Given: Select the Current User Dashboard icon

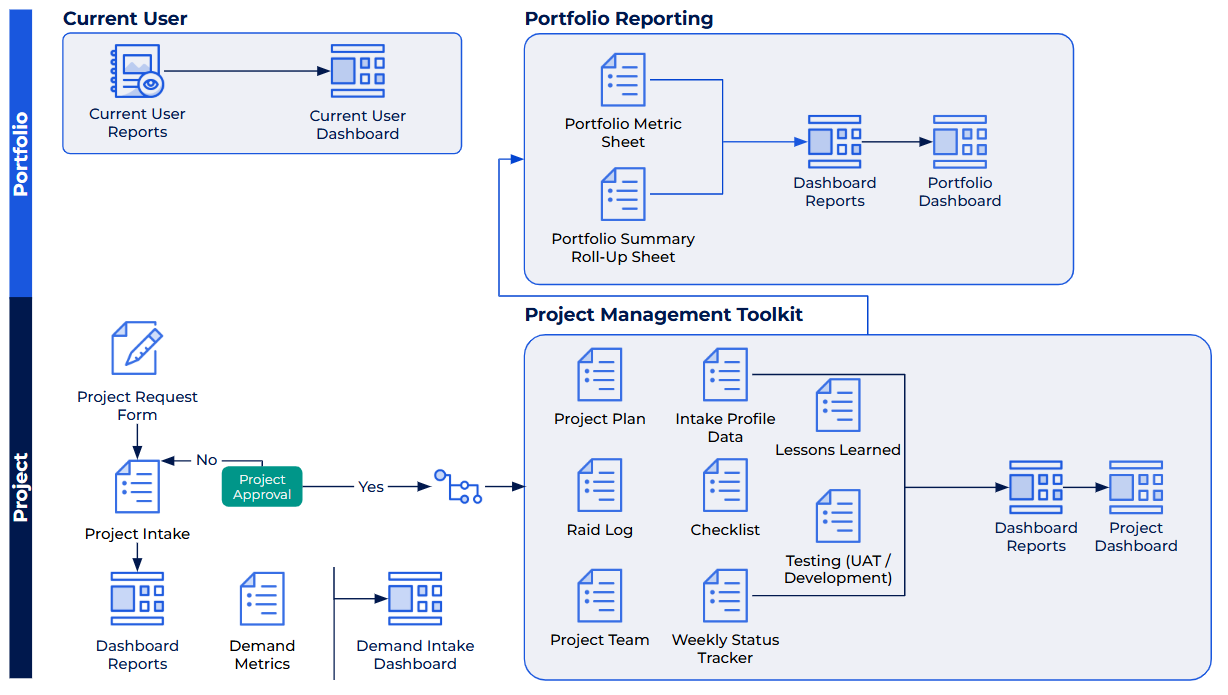Looking at the screenshot, I should pyautogui.click(x=357, y=70).
